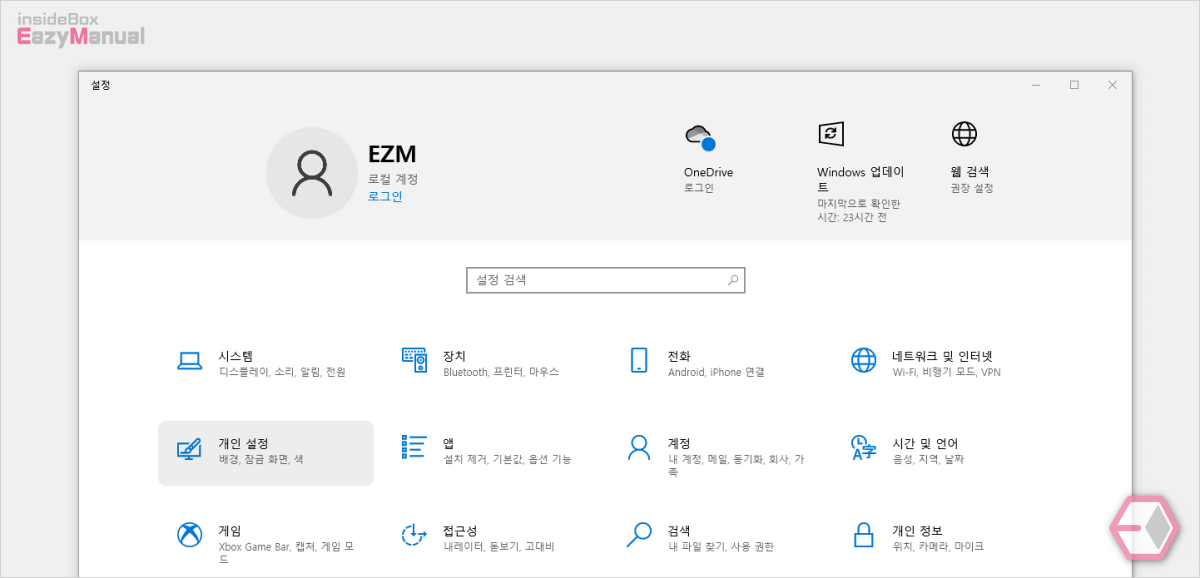
Task: Click 내 계정, 메일, 동기화 description
Action: click(x=736, y=465)
